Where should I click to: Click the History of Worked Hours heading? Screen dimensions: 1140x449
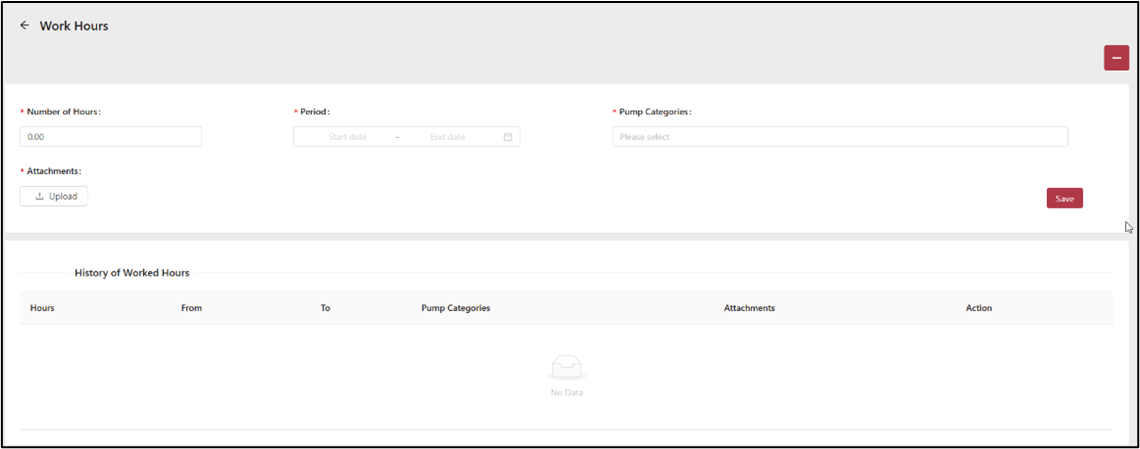(x=132, y=272)
